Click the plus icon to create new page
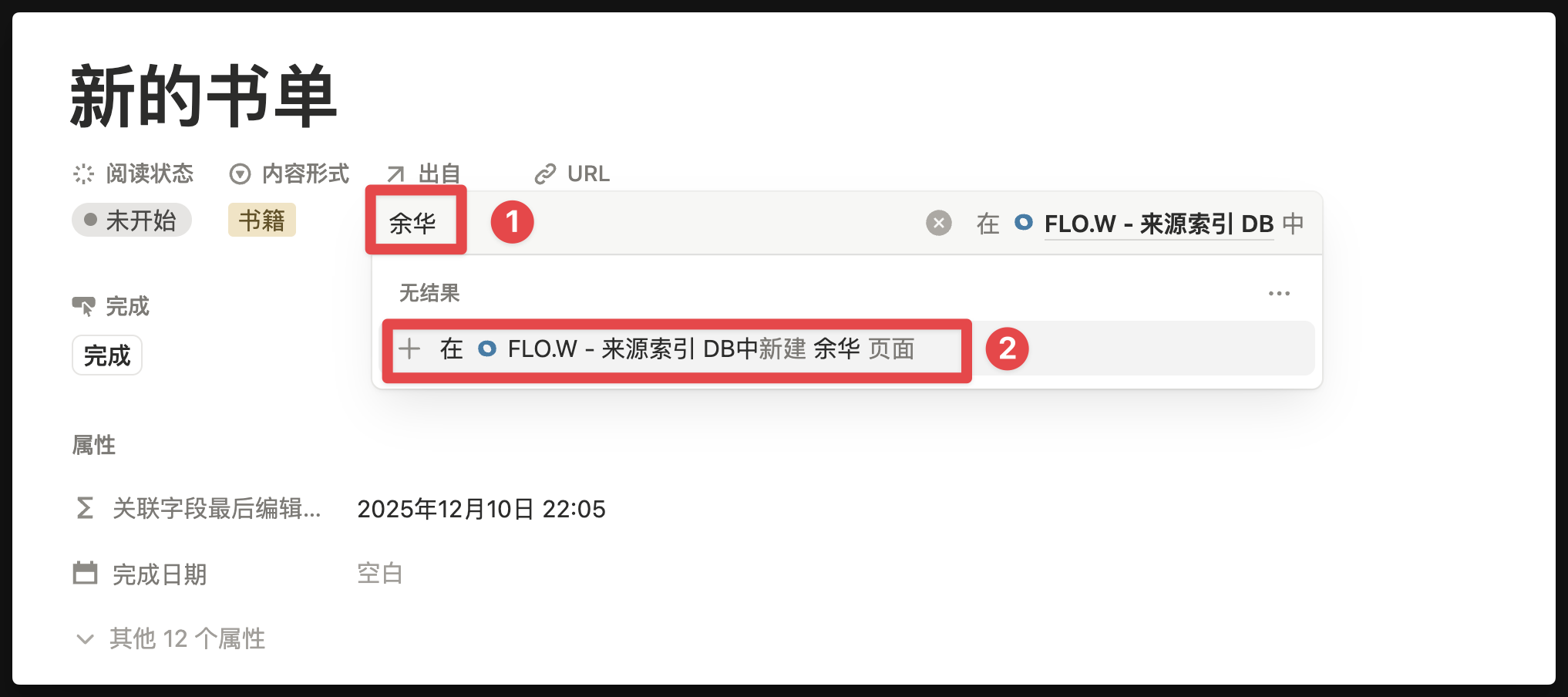This screenshot has width=1568, height=697. pos(409,348)
